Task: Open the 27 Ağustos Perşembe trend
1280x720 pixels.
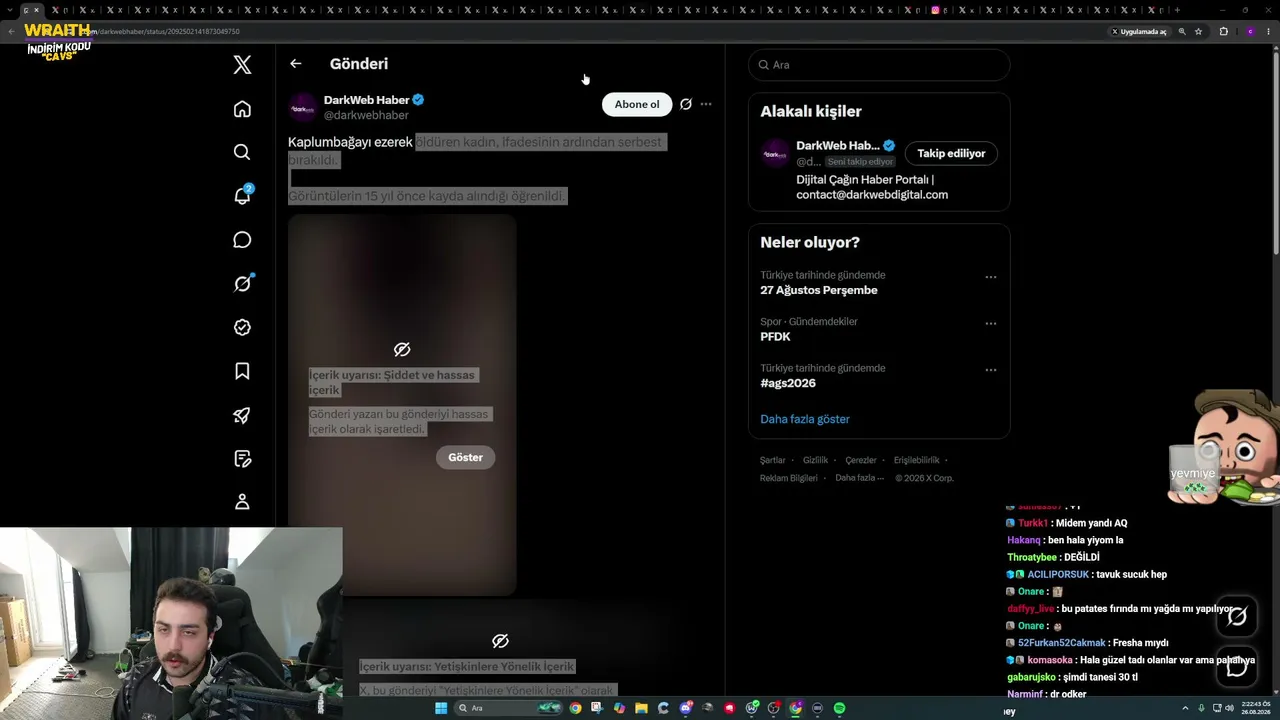Action: tap(819, 290)
